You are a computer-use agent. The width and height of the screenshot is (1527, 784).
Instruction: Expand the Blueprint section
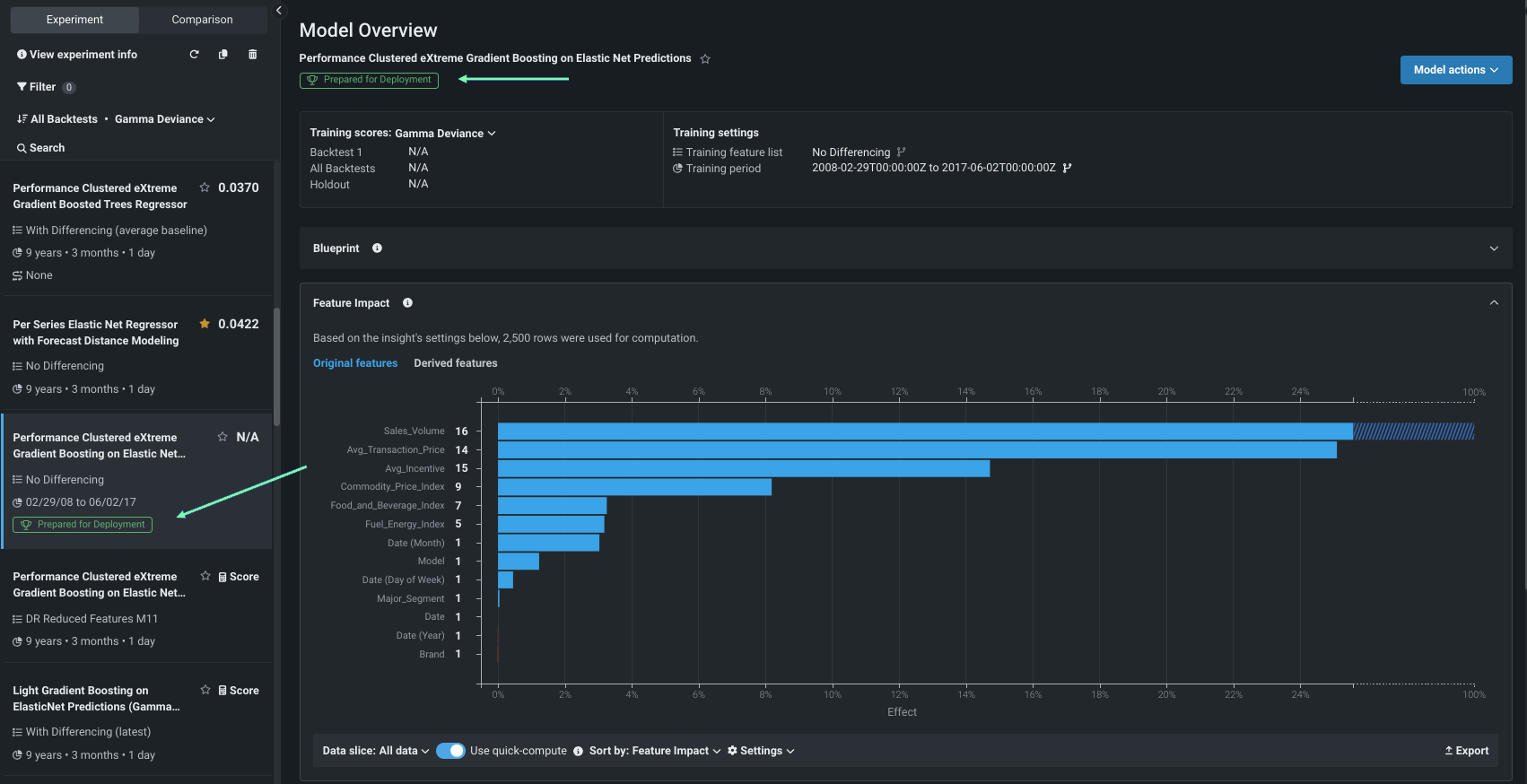[x=1494, y=248]
